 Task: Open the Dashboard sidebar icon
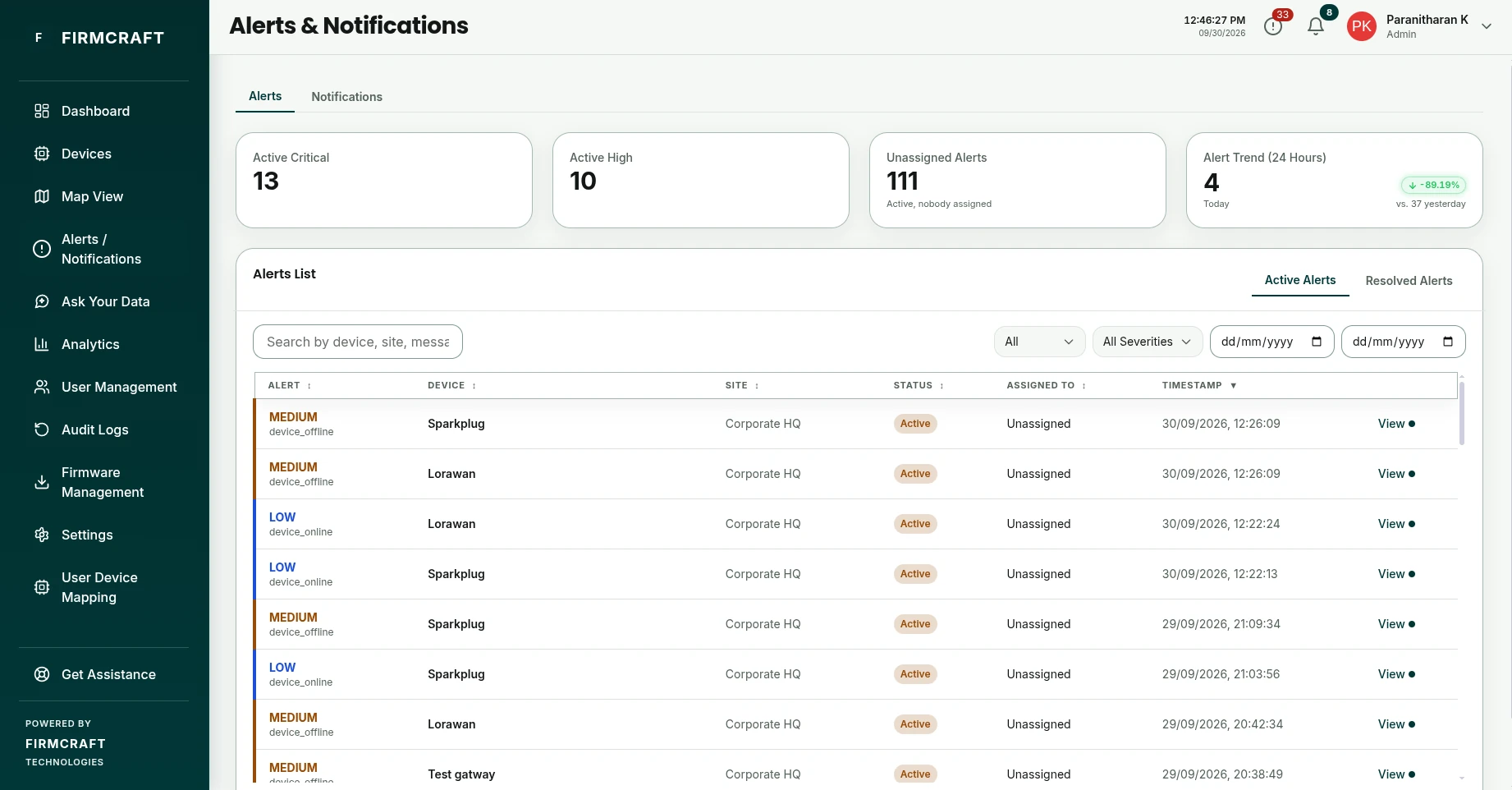coord(42,111)
